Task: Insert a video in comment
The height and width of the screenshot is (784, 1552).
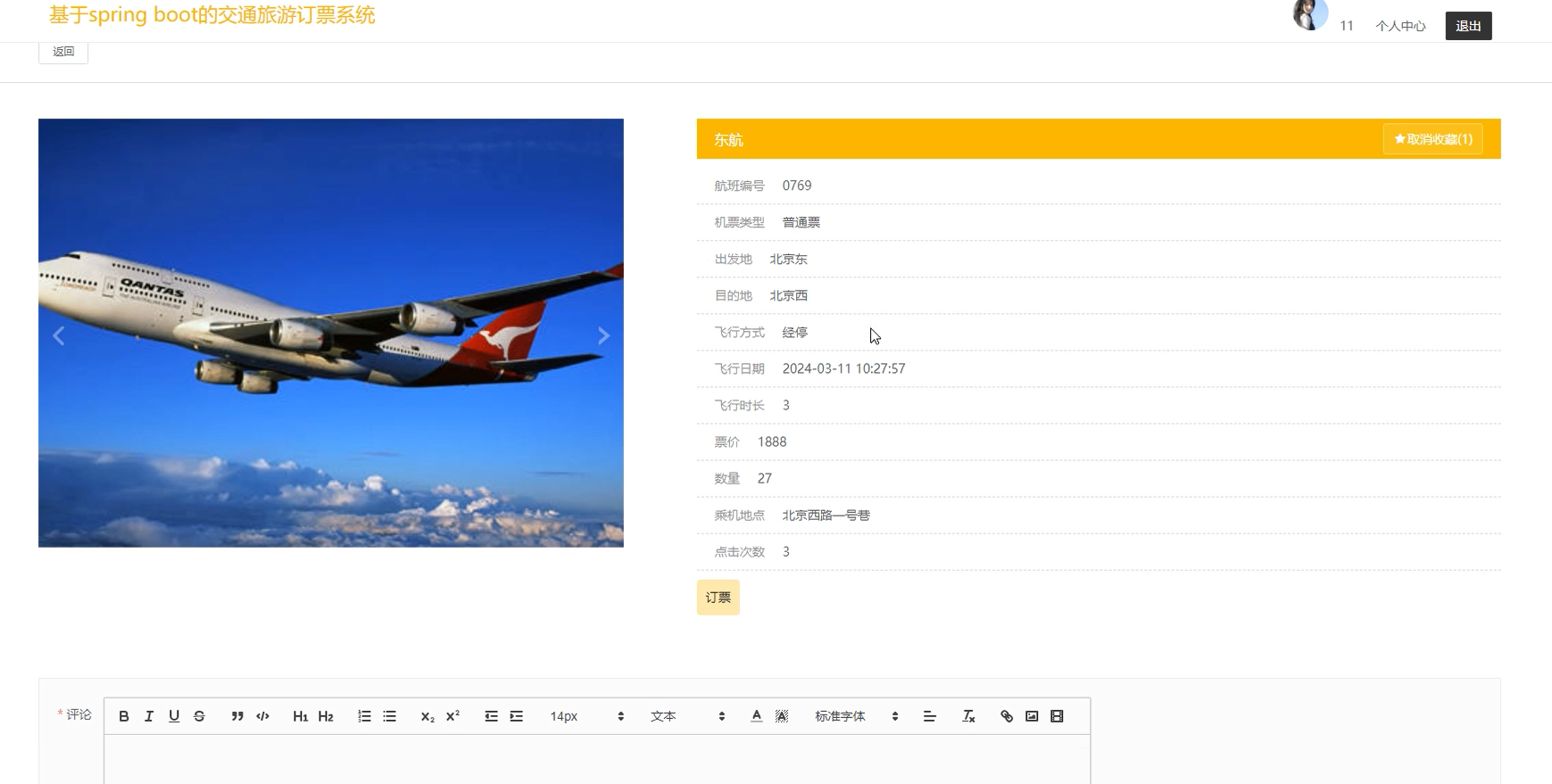Action: tap(1057, 716)
